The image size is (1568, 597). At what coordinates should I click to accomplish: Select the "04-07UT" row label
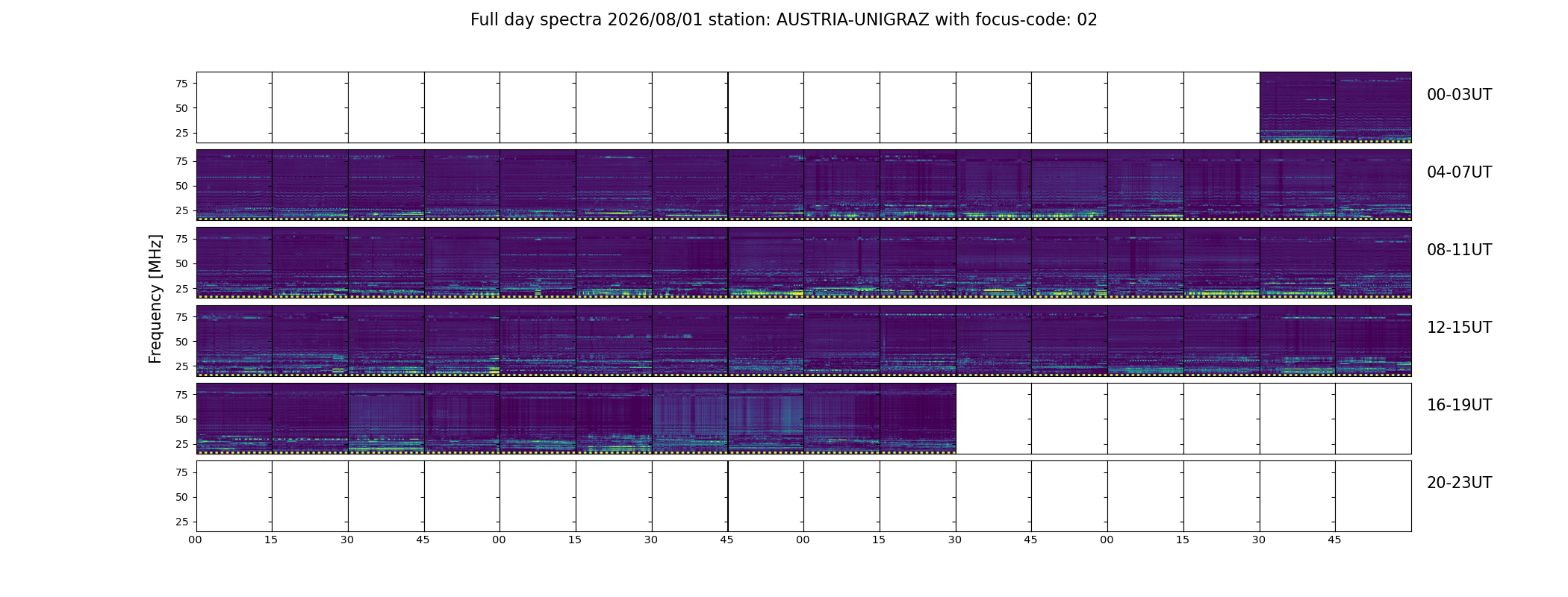coord(1459,172)
